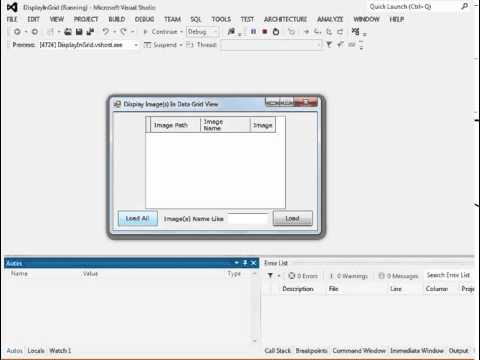Click the Load All button
Screen dimensions: 480x360
point(138,218)
